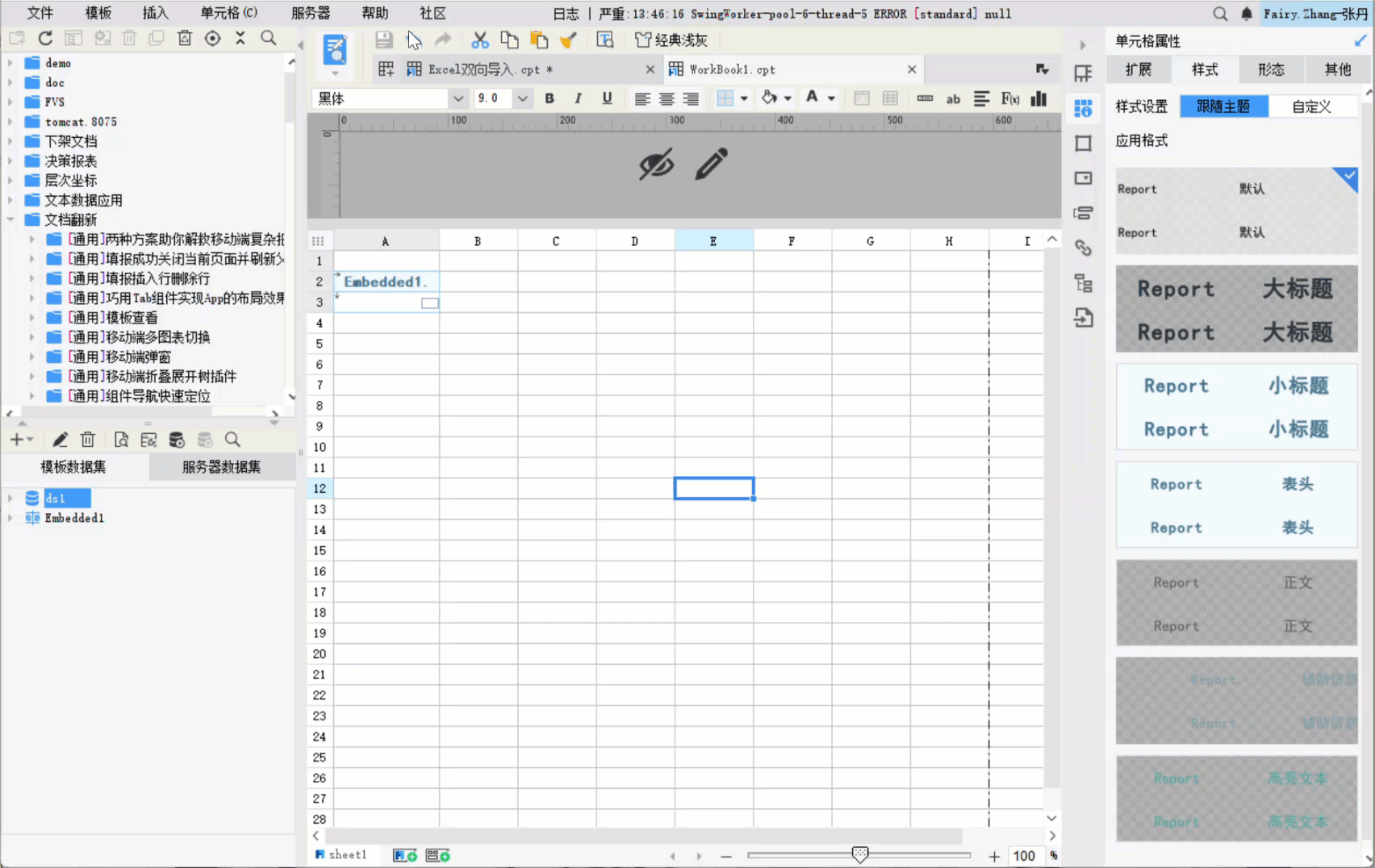Click the zoom slider handle
The width and height of the screenshot is (1375, 868).
pyautogui.click(x=860, y=855)
